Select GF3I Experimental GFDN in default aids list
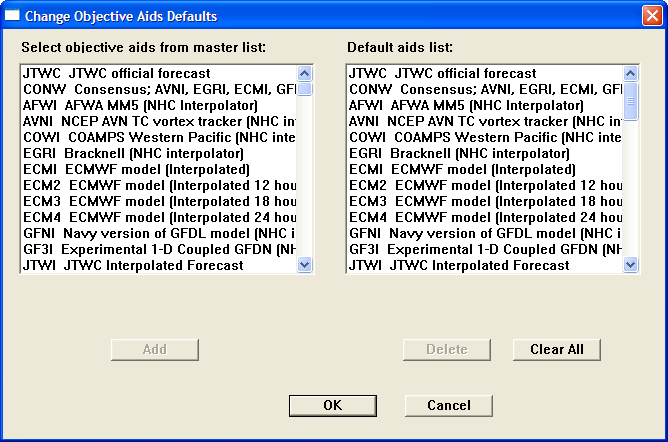668x442 pixels. click(x=485, y=249)
